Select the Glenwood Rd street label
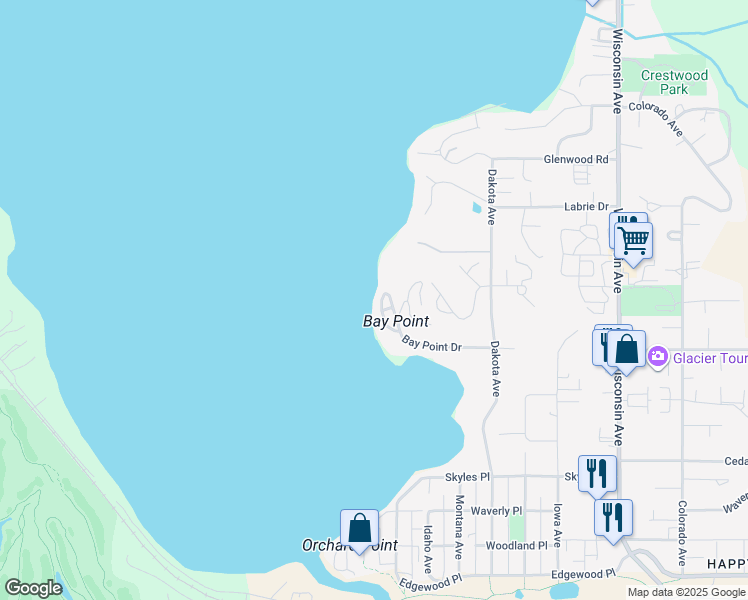 tap(575, 159)
